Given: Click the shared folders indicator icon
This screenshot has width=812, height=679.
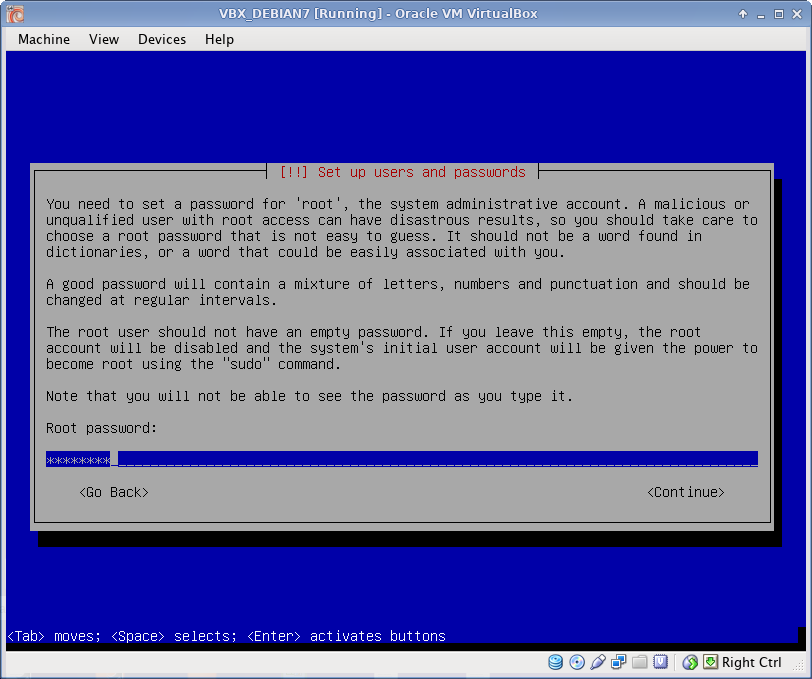Looking at the screenshot, I should pos(640,662).
